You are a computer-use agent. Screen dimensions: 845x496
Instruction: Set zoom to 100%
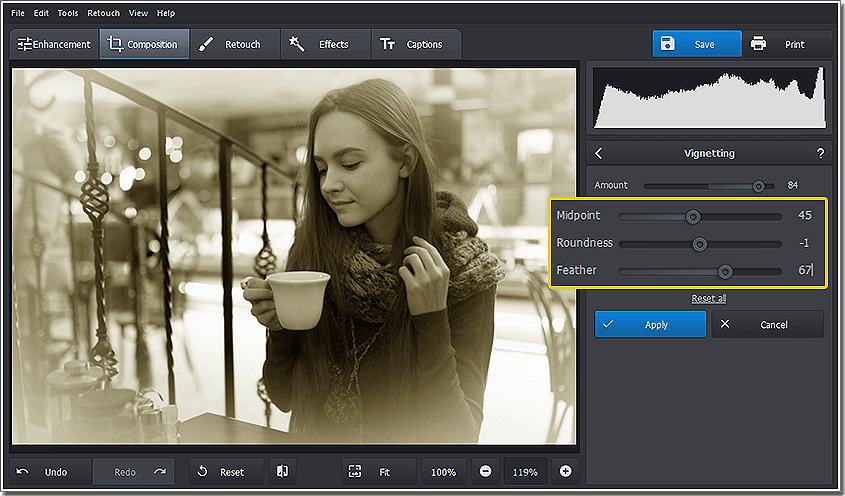[x=444, y=472]
